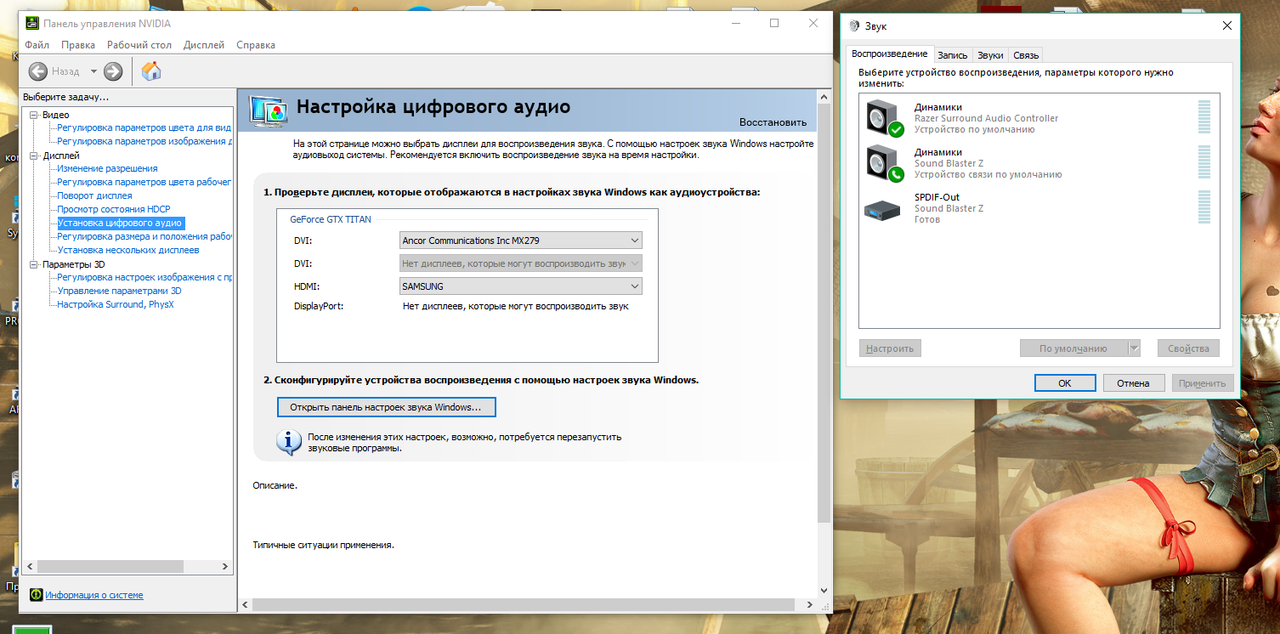Click the Sound window speaker title icon
The width and height of the screenshot is (1280, 634).
(853, 26)
